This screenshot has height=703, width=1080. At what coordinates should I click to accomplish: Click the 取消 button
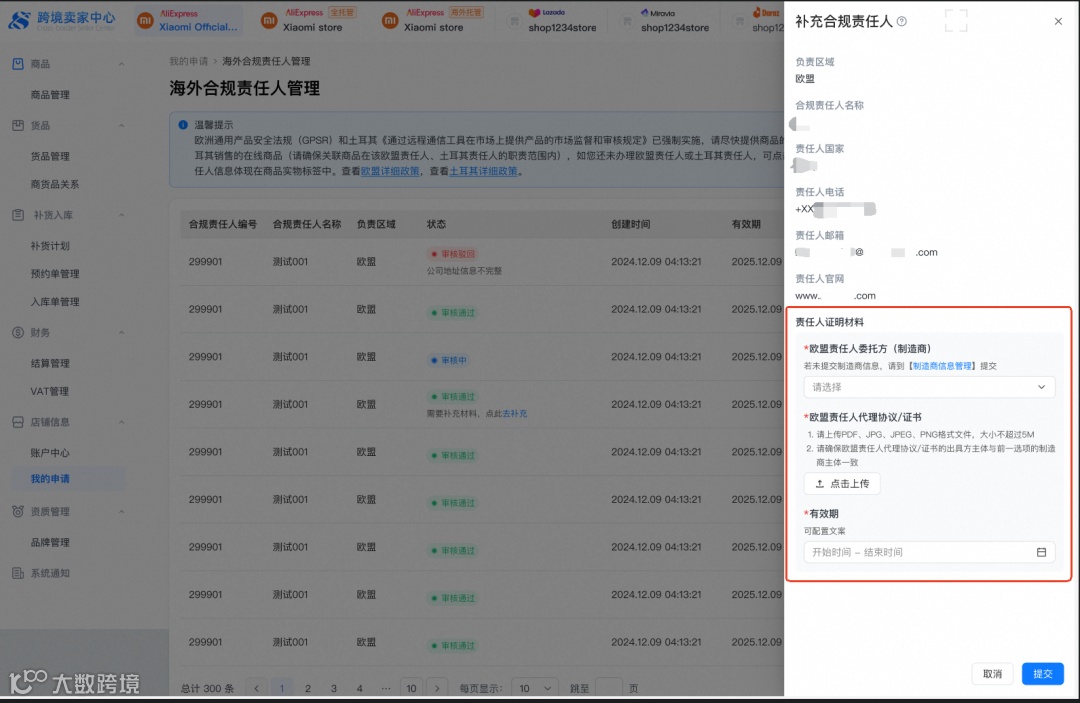[x=992, y=673]
